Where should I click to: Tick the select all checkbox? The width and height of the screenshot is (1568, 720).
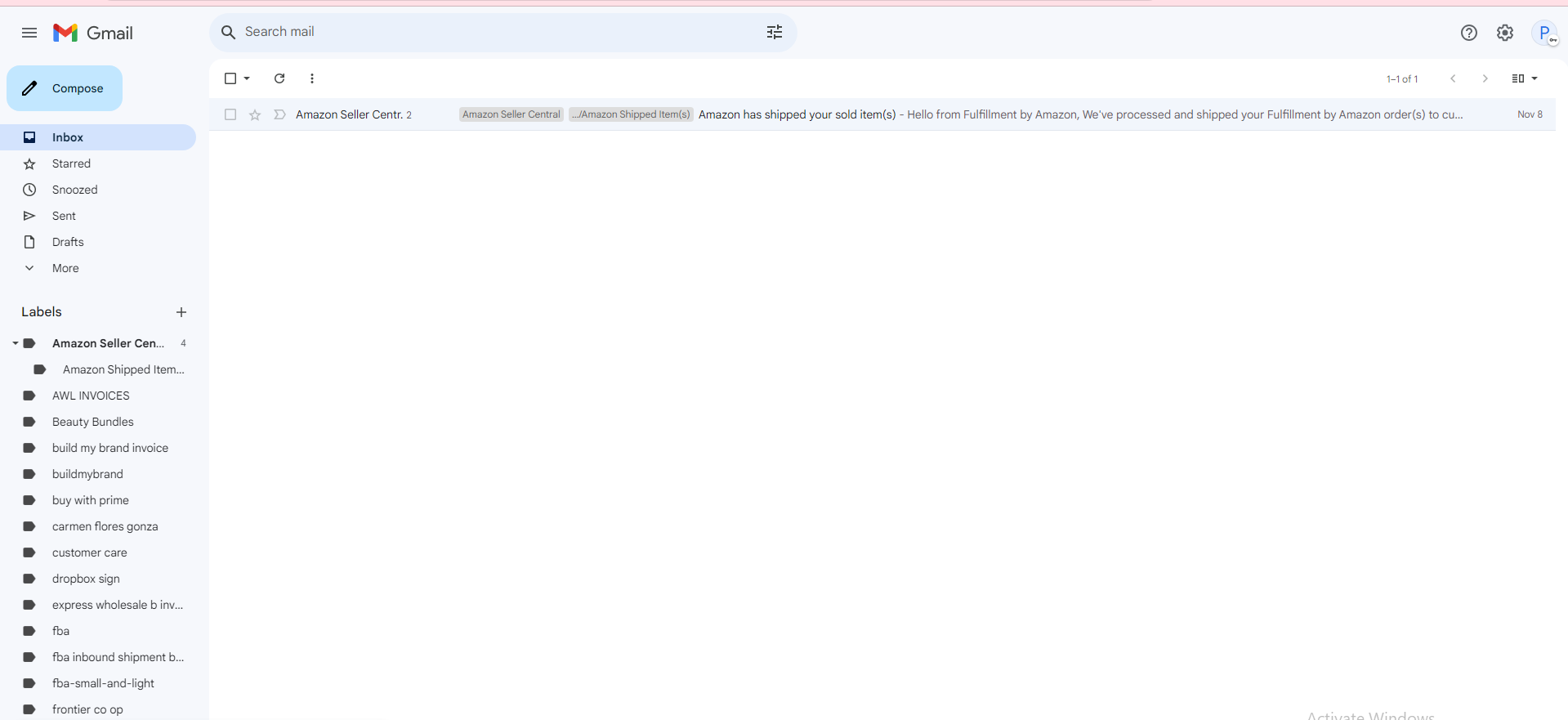tap(230, 78)
